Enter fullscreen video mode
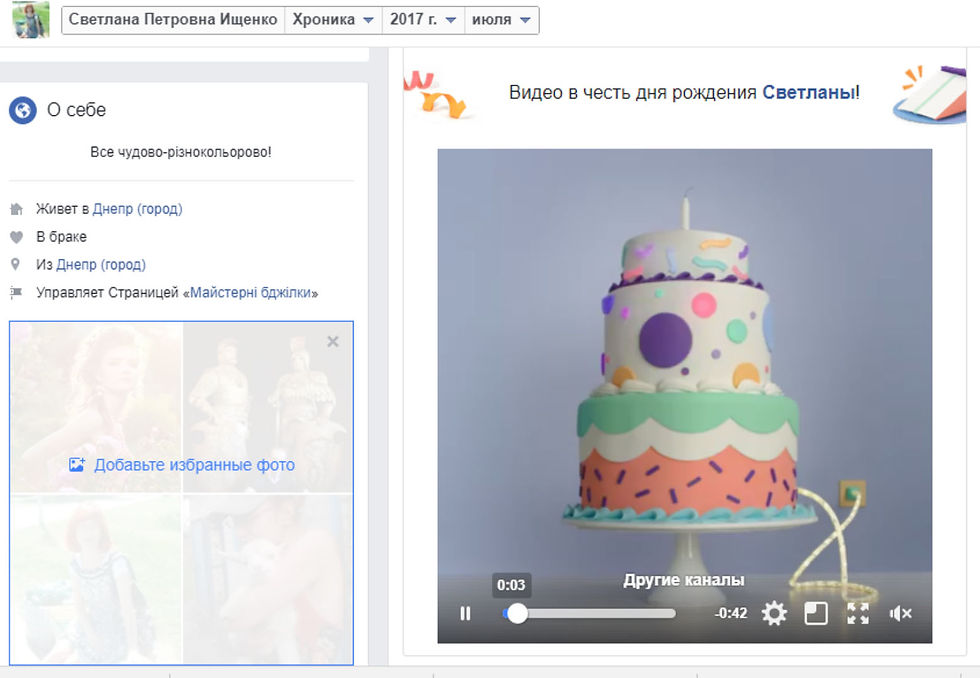Image resolution: width=980 pixels, height=678 pixels. point(858,614)
